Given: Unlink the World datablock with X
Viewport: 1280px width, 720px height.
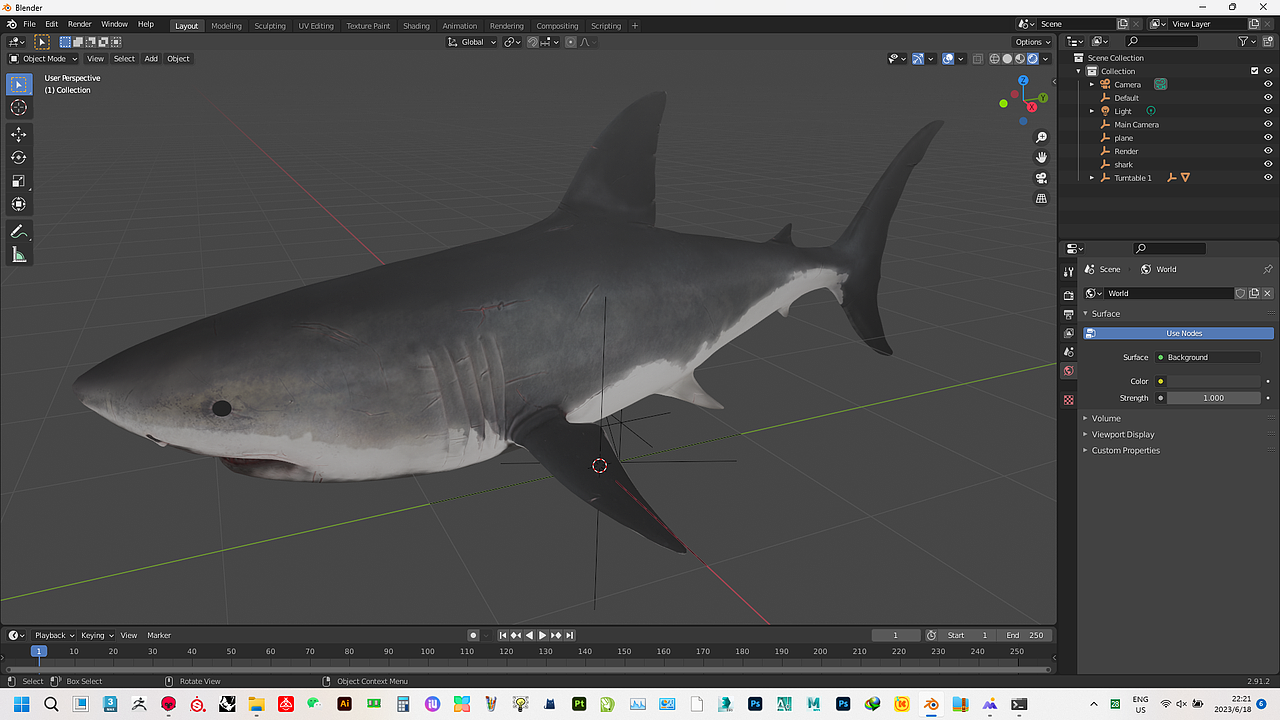Looking at the screenshot, I should point(1268,293).
